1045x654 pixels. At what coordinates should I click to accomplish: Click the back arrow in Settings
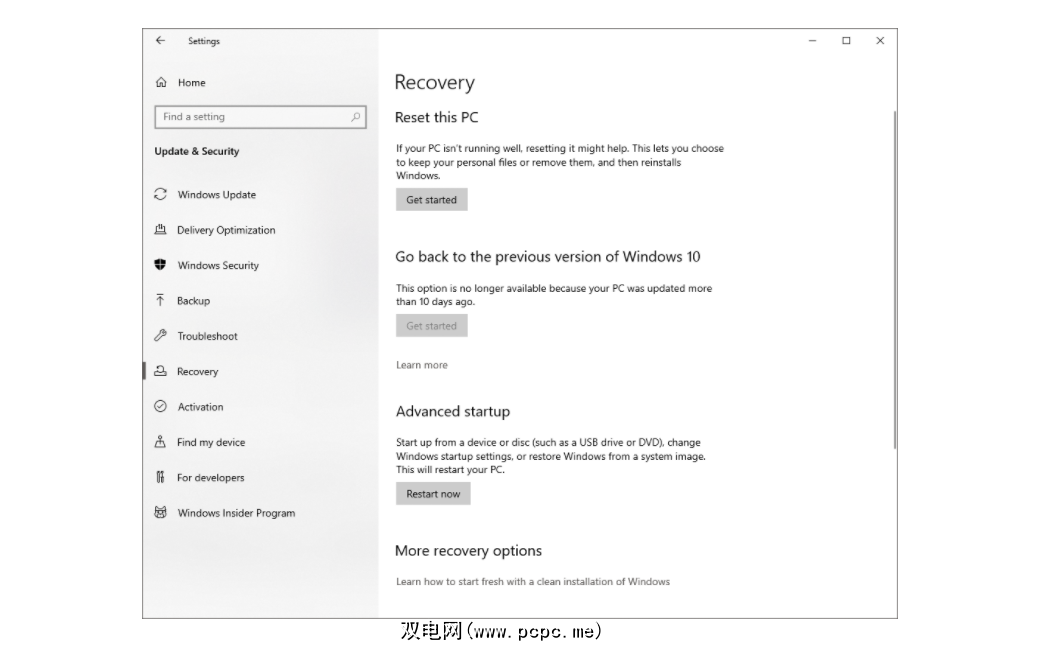(160, 41)
